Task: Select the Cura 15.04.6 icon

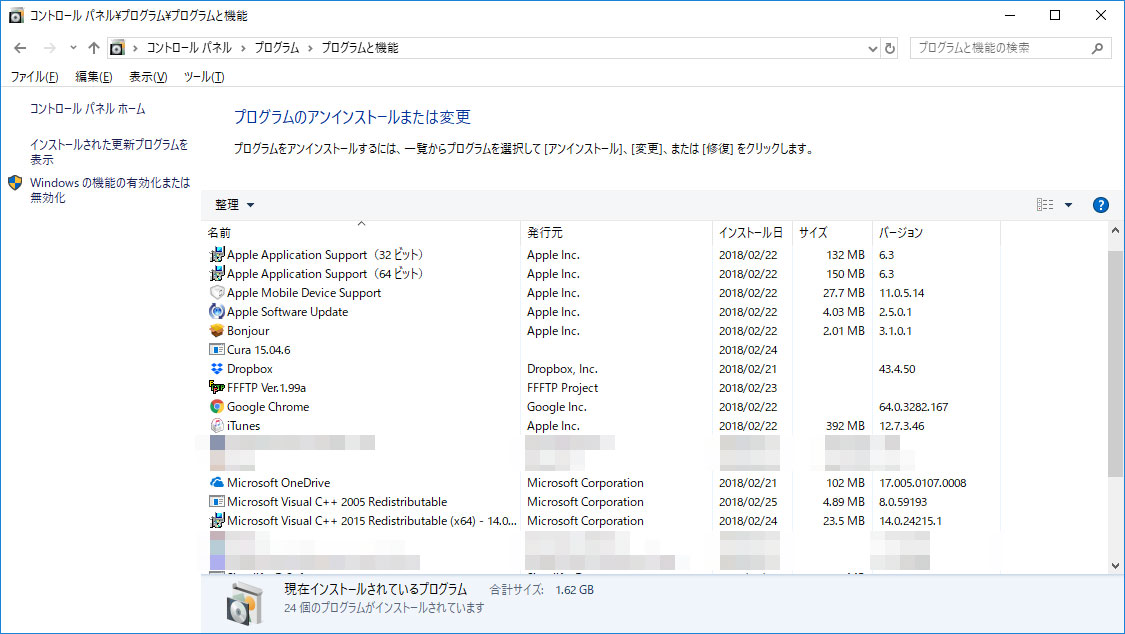Action: (x=217, y=350)
